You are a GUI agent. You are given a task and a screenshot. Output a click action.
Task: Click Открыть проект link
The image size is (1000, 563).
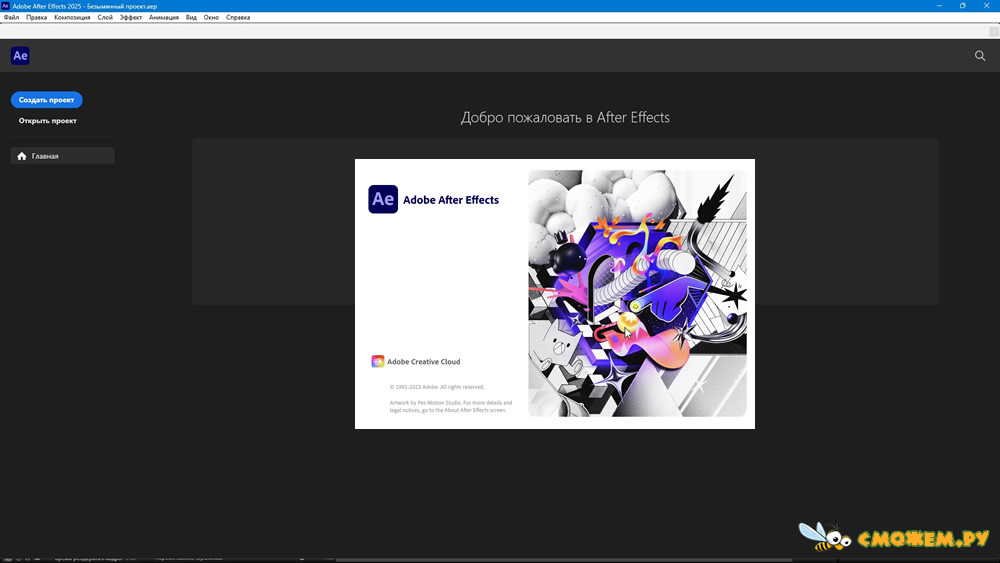click(x=47, y=121)
